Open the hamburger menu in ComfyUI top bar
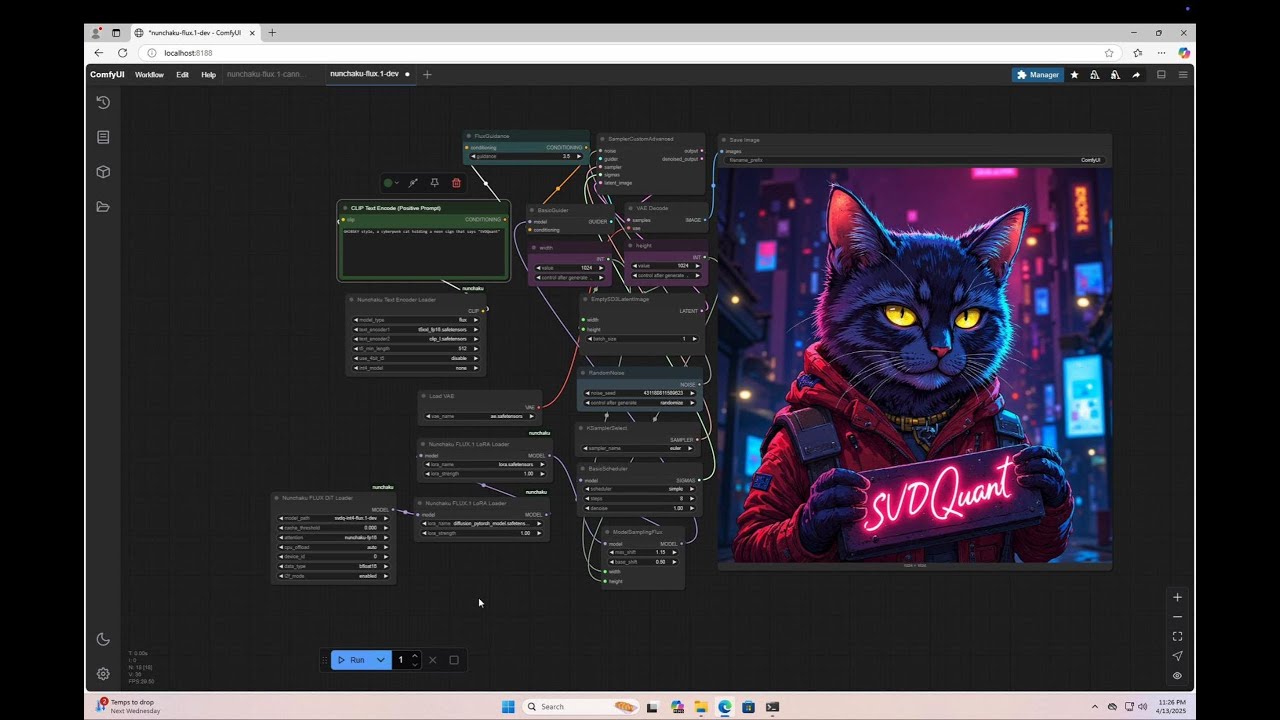 coord(1183,74)
